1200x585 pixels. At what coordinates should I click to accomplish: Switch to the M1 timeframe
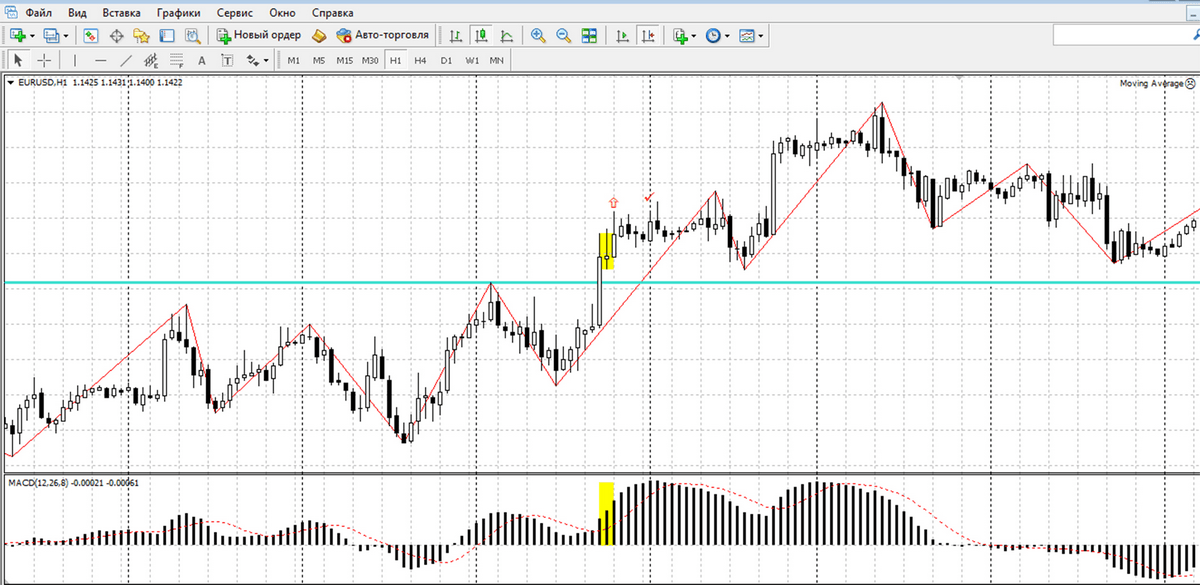[x=293, y=61]
